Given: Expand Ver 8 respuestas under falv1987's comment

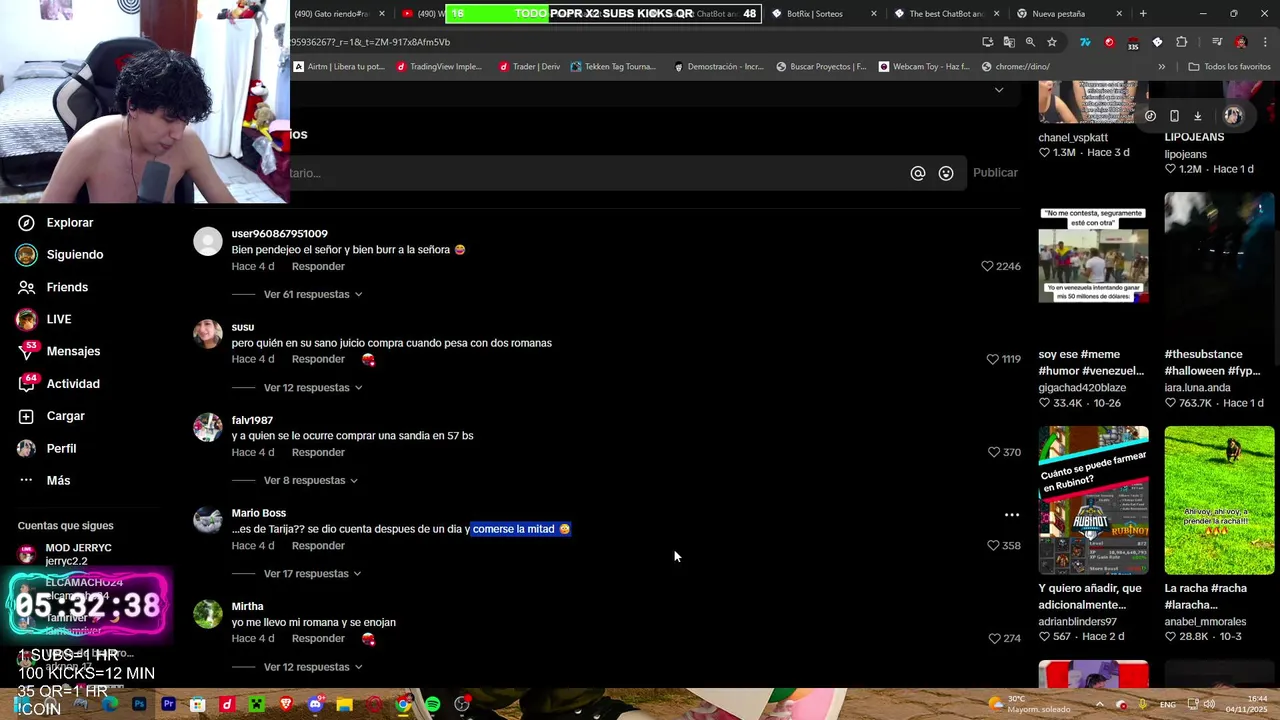Looking at the screenshot, I should pos(310,480).
